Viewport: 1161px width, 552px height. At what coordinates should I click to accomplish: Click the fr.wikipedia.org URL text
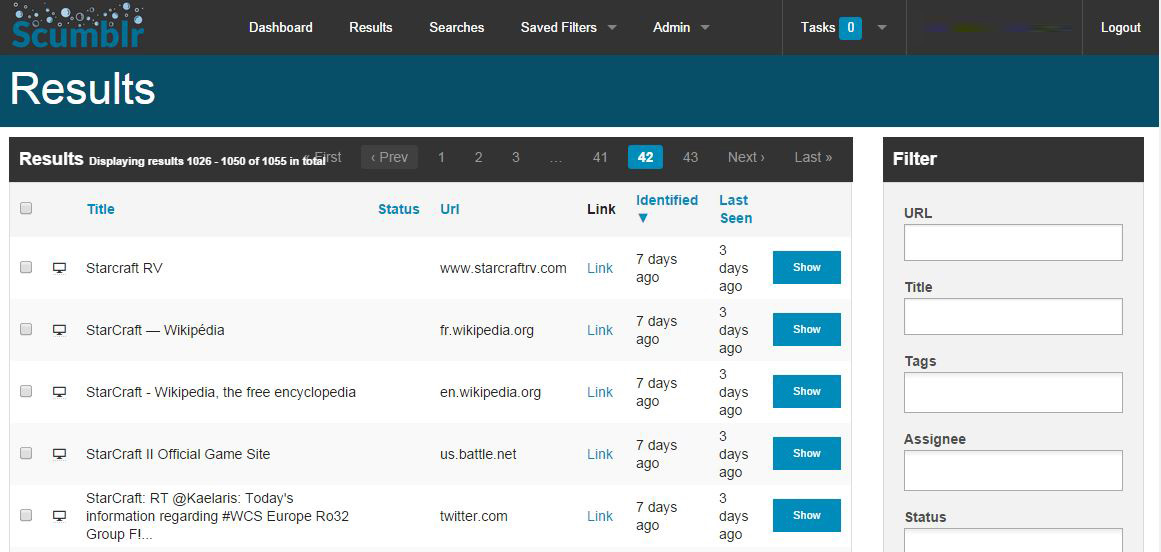486,331
